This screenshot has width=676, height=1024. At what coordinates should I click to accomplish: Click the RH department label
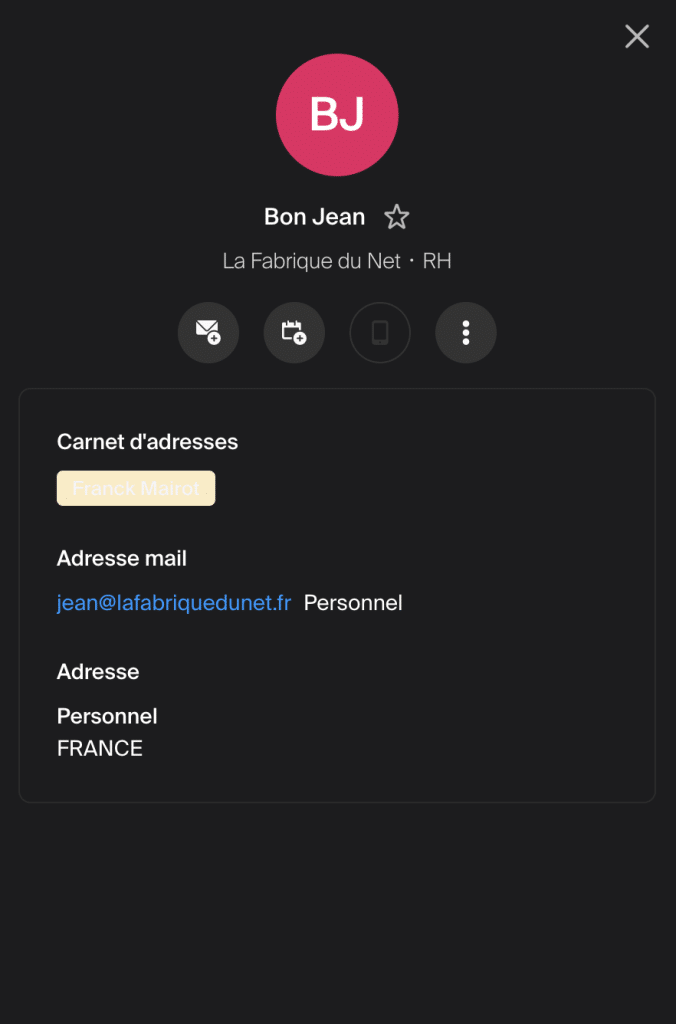point(437,261)
